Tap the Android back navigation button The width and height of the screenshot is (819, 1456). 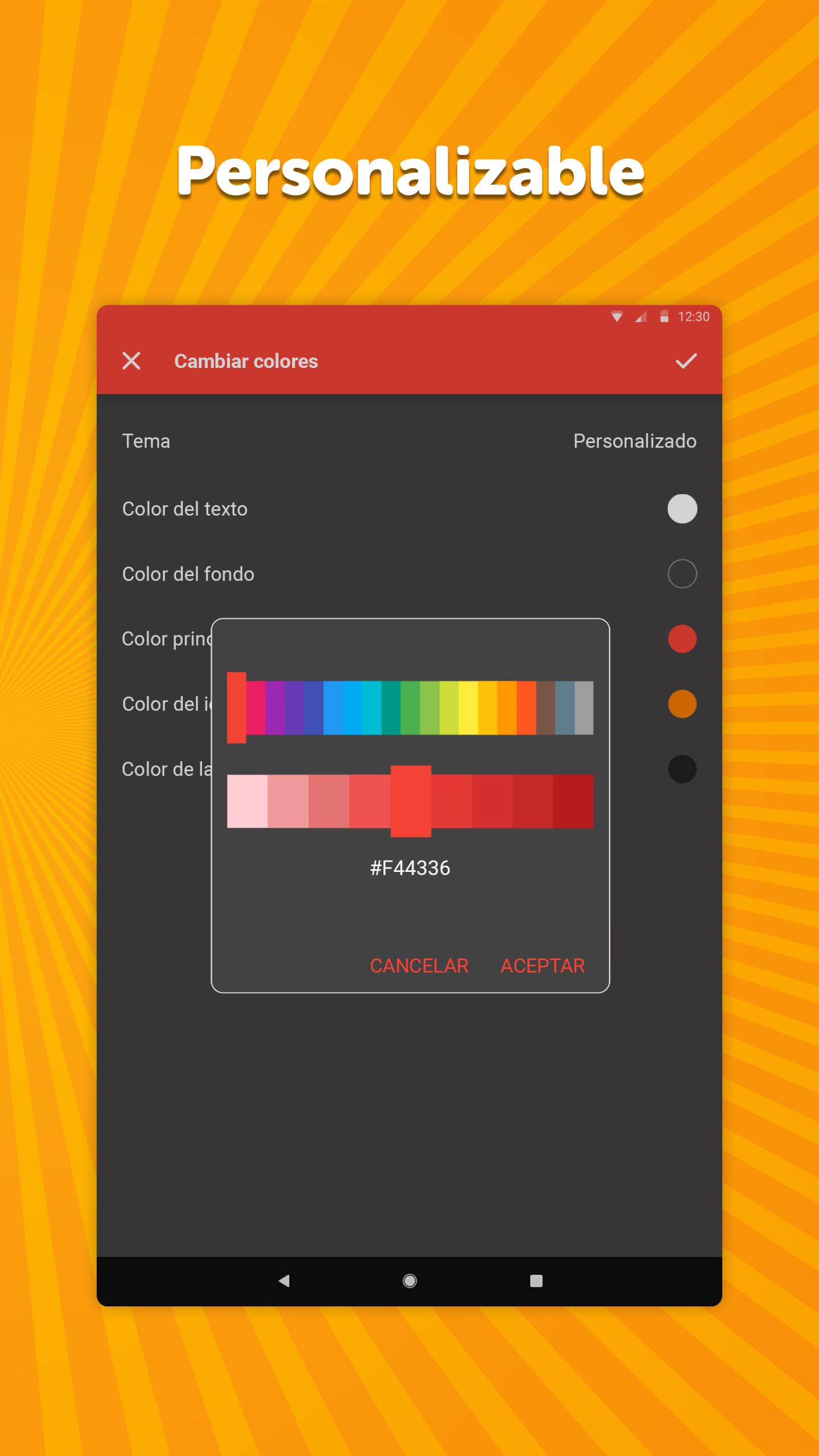pyautogui.click(x=284, y=1280)
